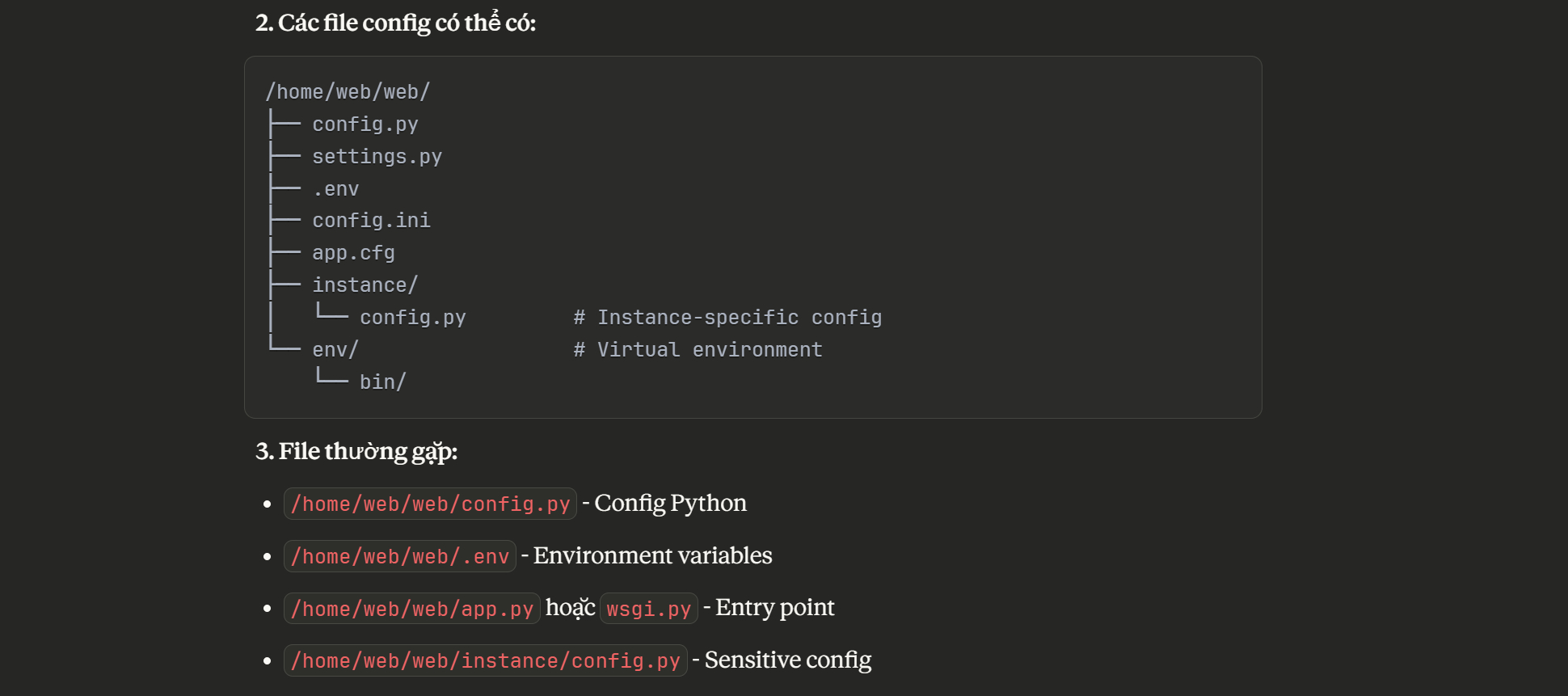This screenshot has width=1568, height=696.
Task: Click the .env line in the code block
Action: click(x=335, y=189)
